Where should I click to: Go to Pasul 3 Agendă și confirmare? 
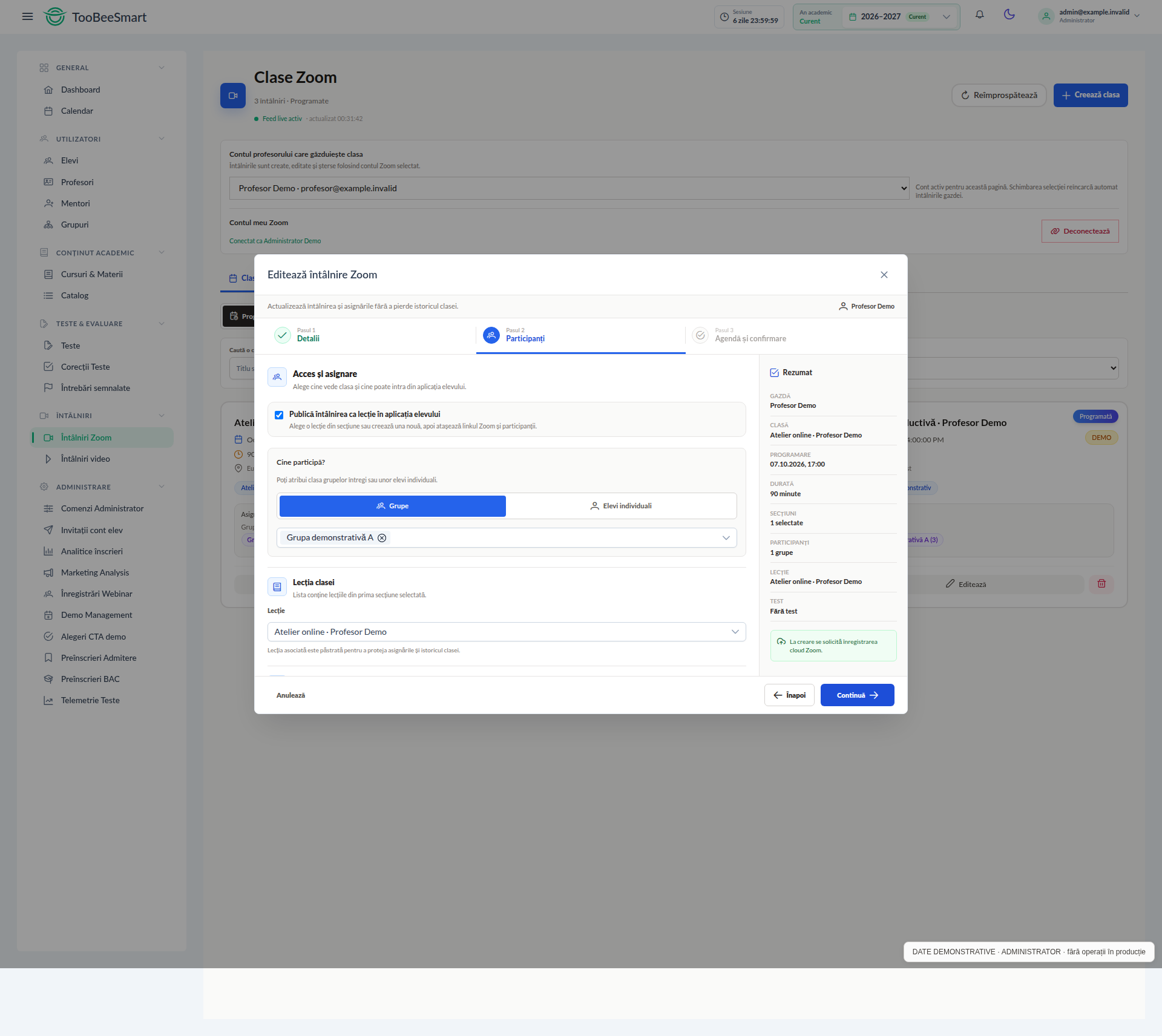tap(790, 335)
